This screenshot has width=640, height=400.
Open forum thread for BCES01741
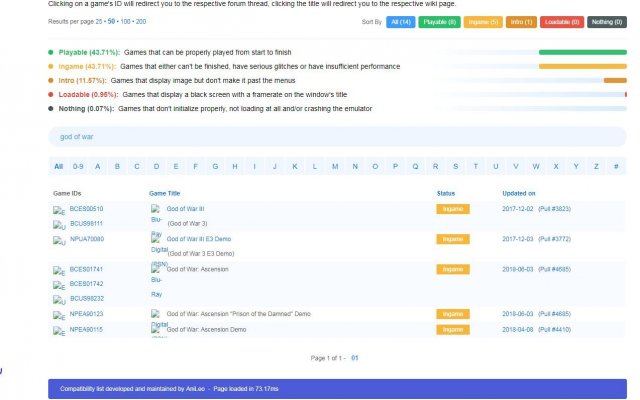(x=86, y=269)
